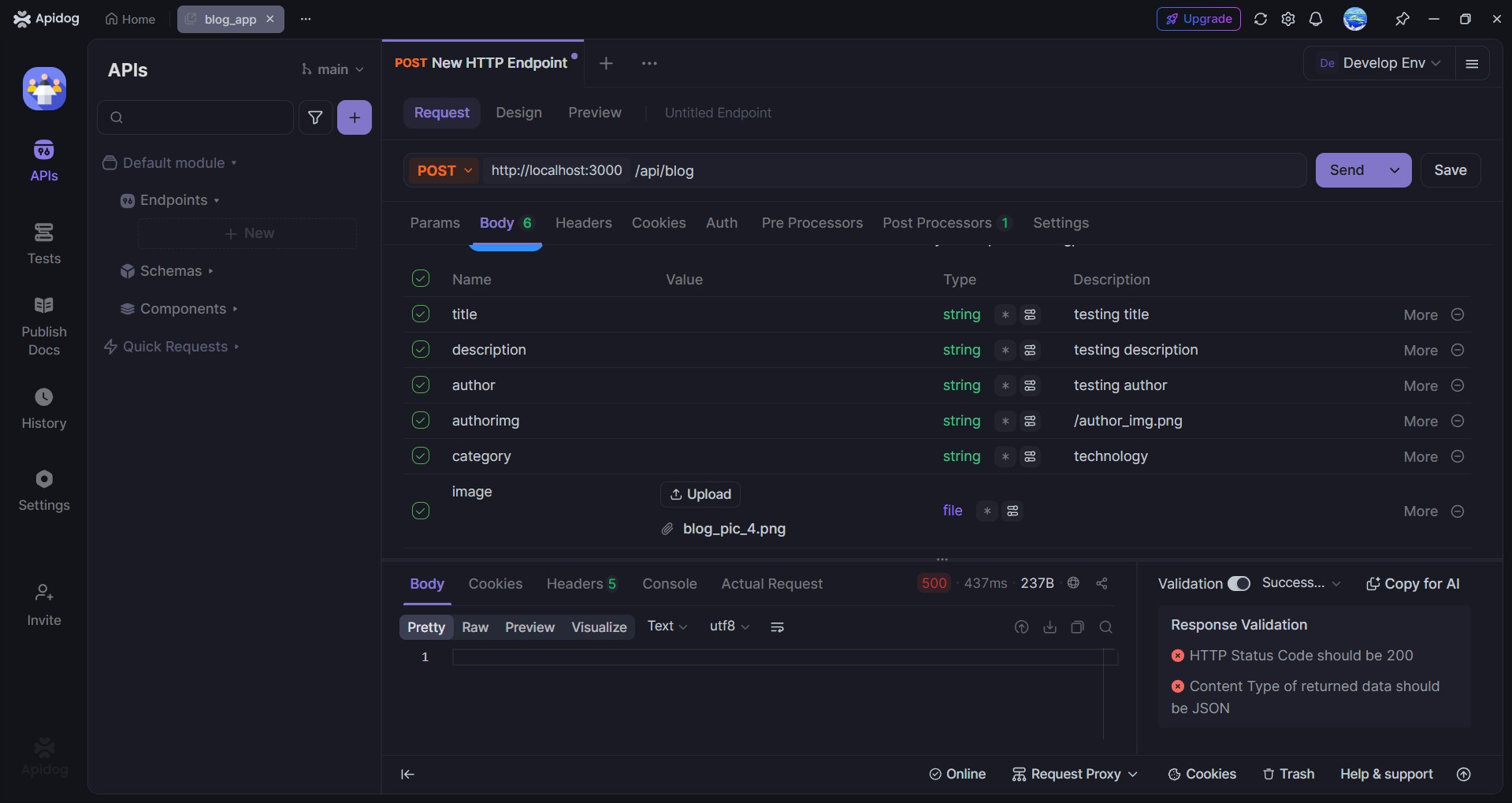Uncheck the image parameter checkbox
Screen dimensions: 1512x803
[421, 511]
